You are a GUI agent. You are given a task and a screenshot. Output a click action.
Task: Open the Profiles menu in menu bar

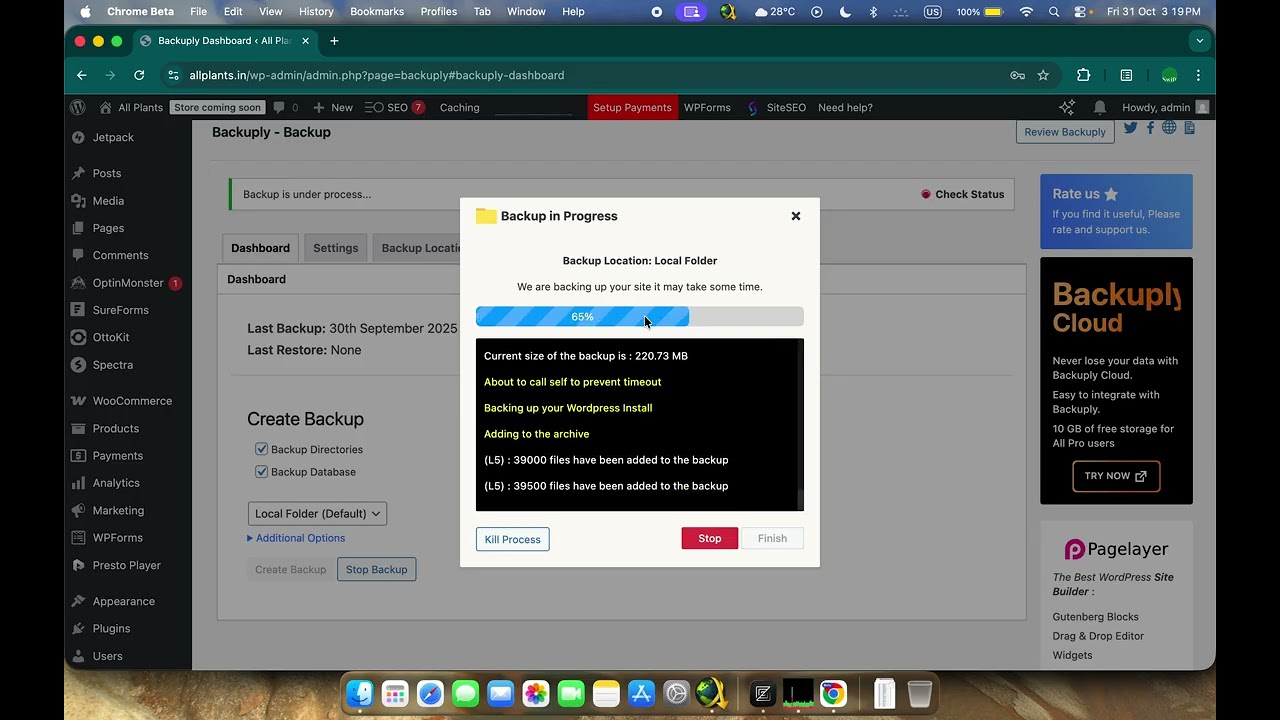pos(438,11)
